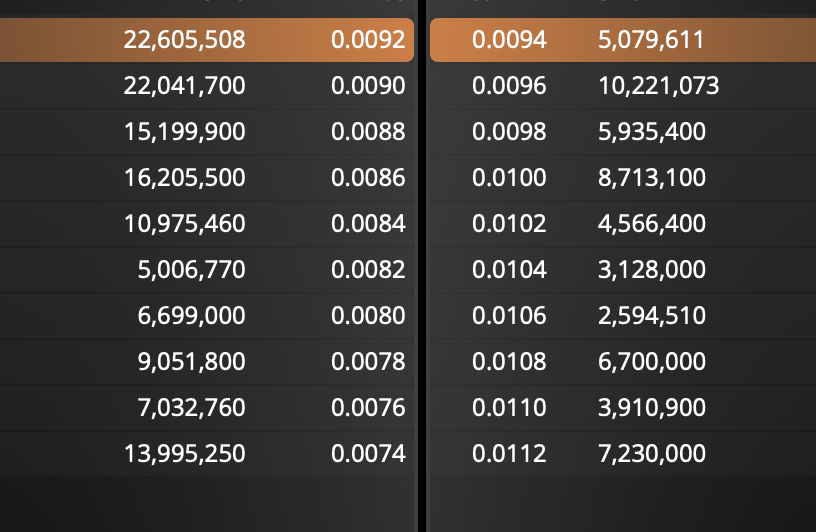Image resolution: width=816 pixels, height=532 pixels.
Task: Select ask volume 10,221,073
Action: coord(658,86)
